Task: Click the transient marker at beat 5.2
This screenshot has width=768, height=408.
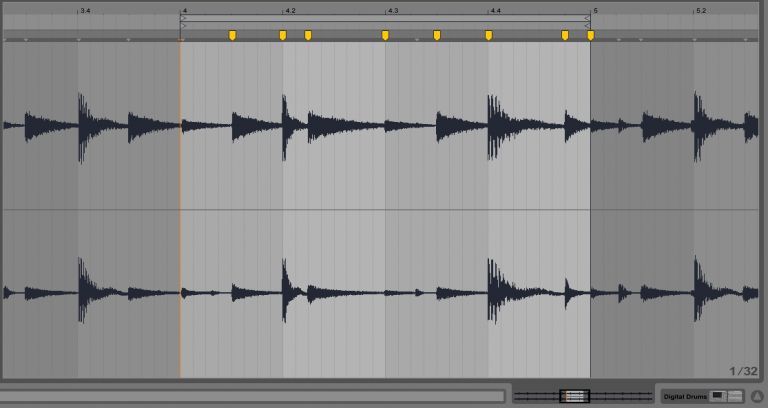Action: coord(694,40)
